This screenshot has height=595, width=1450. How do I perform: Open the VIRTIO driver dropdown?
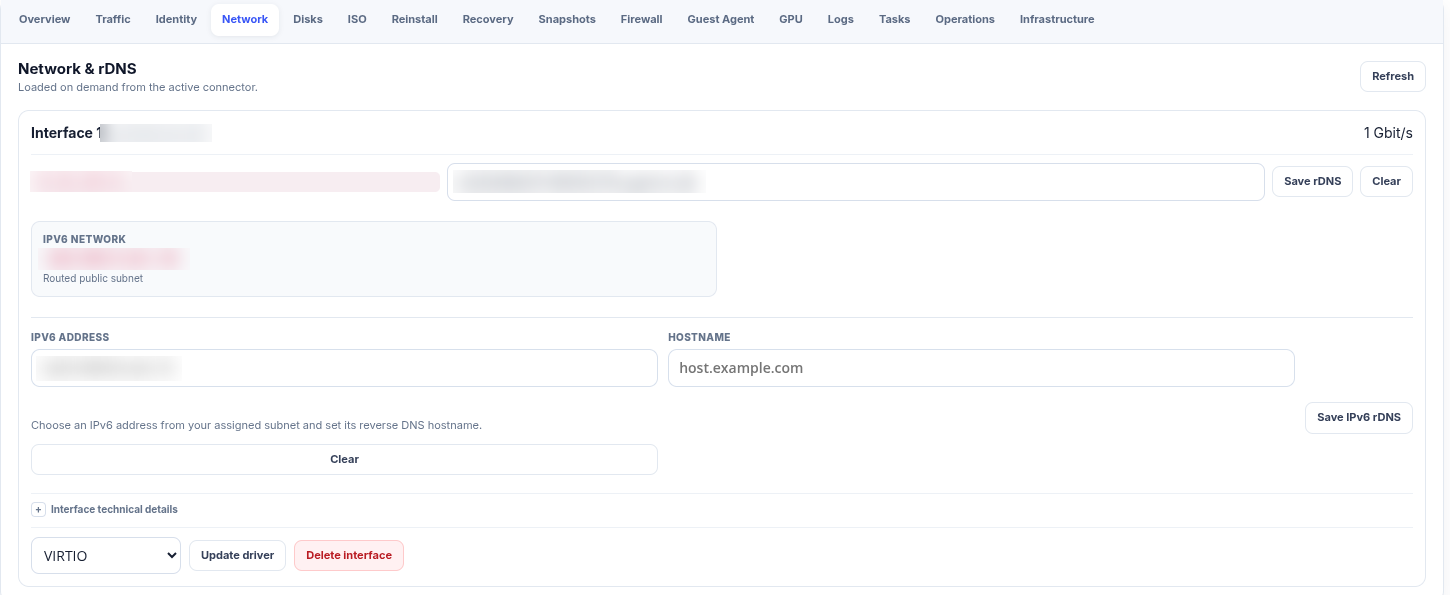(x=106, y=556)
